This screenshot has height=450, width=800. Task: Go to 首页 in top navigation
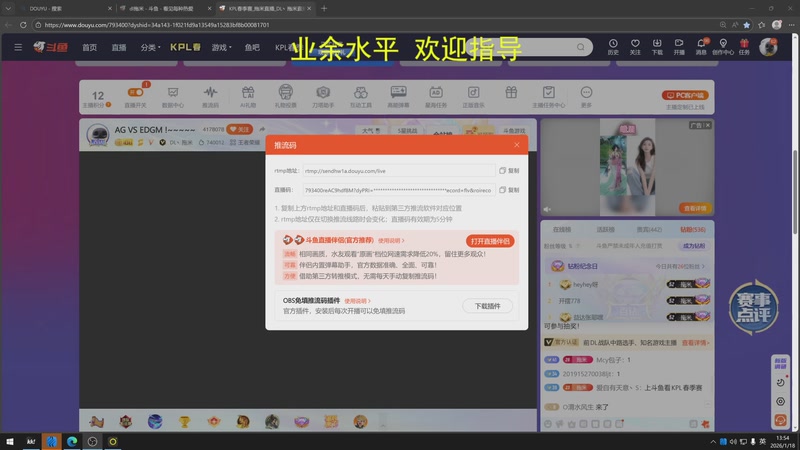click(90, 47)
